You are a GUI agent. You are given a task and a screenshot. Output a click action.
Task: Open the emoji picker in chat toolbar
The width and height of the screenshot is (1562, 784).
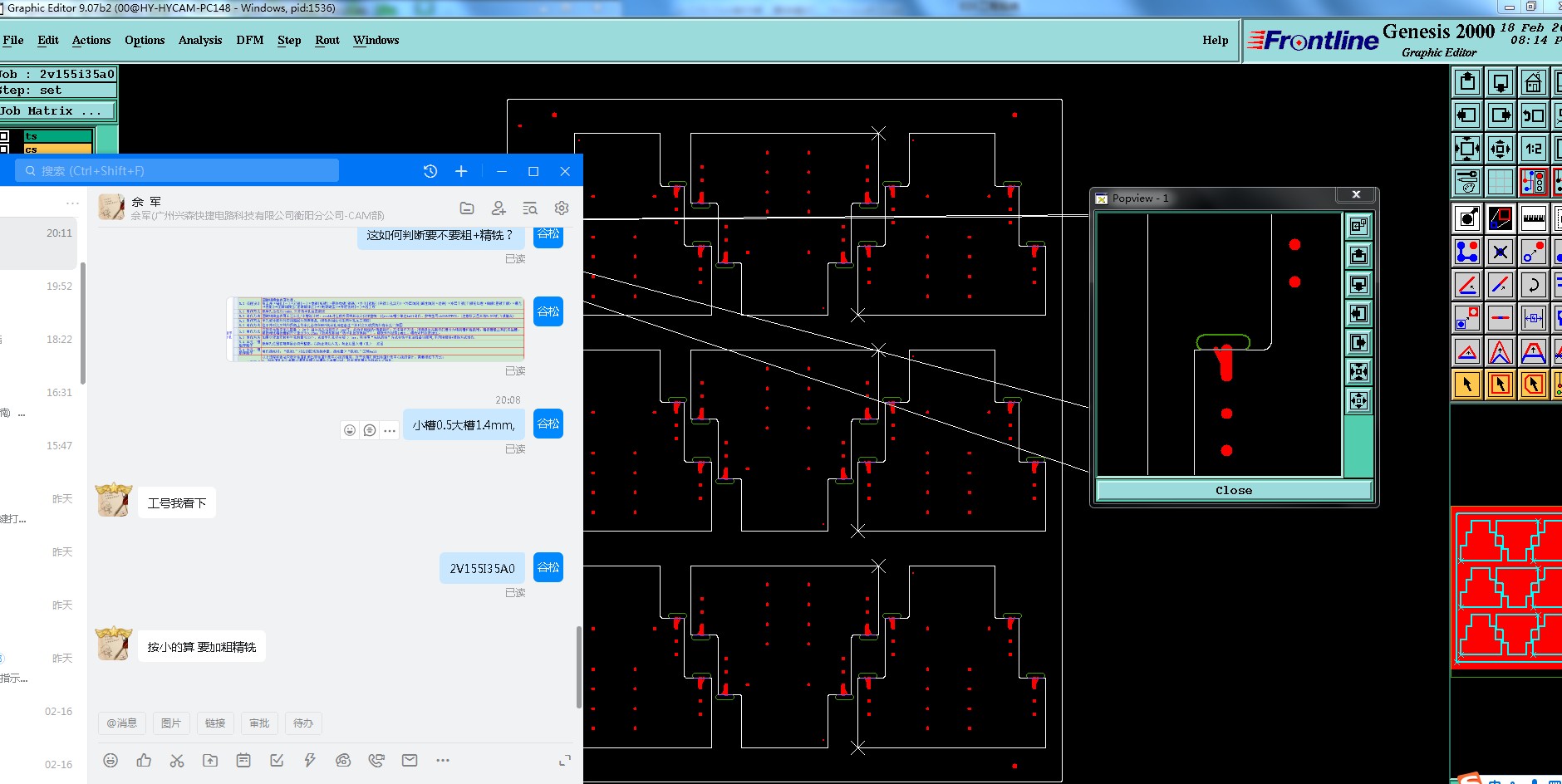111,760
